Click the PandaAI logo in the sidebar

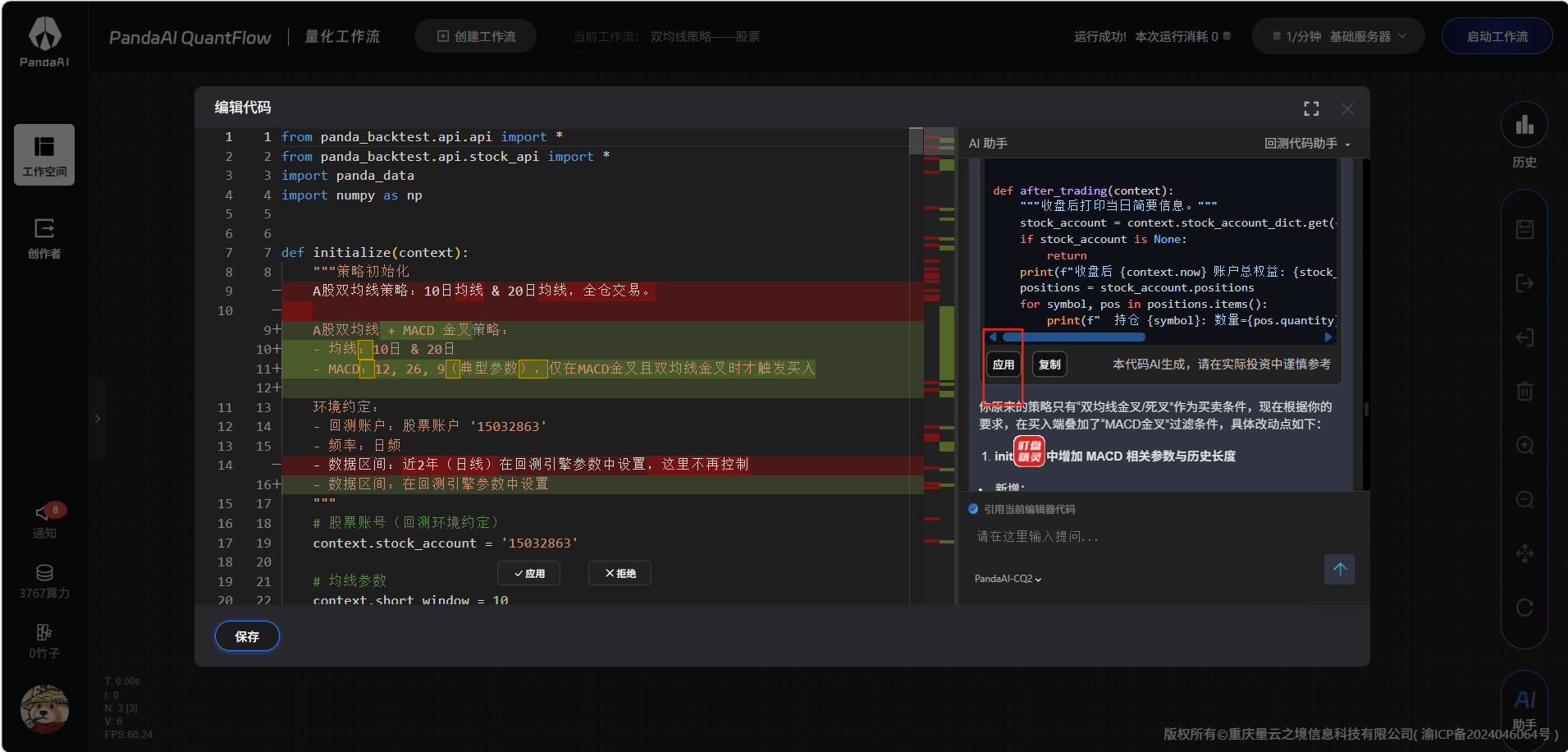pyautogui.click(x=44, y=42)
